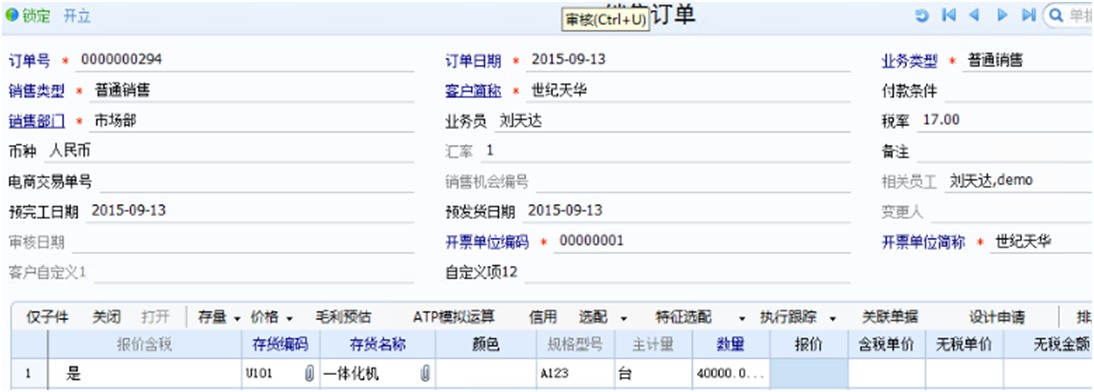
Task: Open the 客户简称 link label
Action: pyautogui.click(x=473, y=91)
